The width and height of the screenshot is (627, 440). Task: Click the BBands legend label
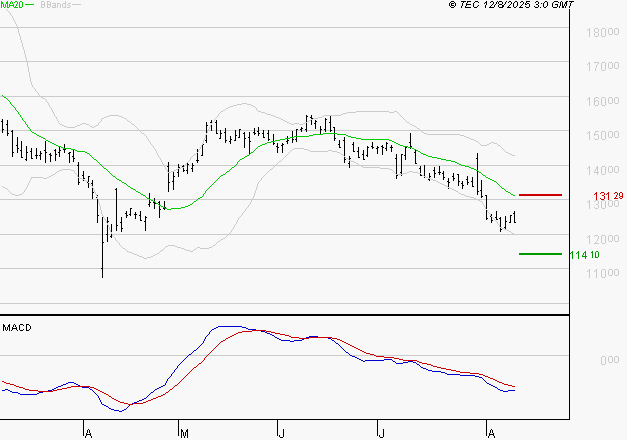coord(55,6)
